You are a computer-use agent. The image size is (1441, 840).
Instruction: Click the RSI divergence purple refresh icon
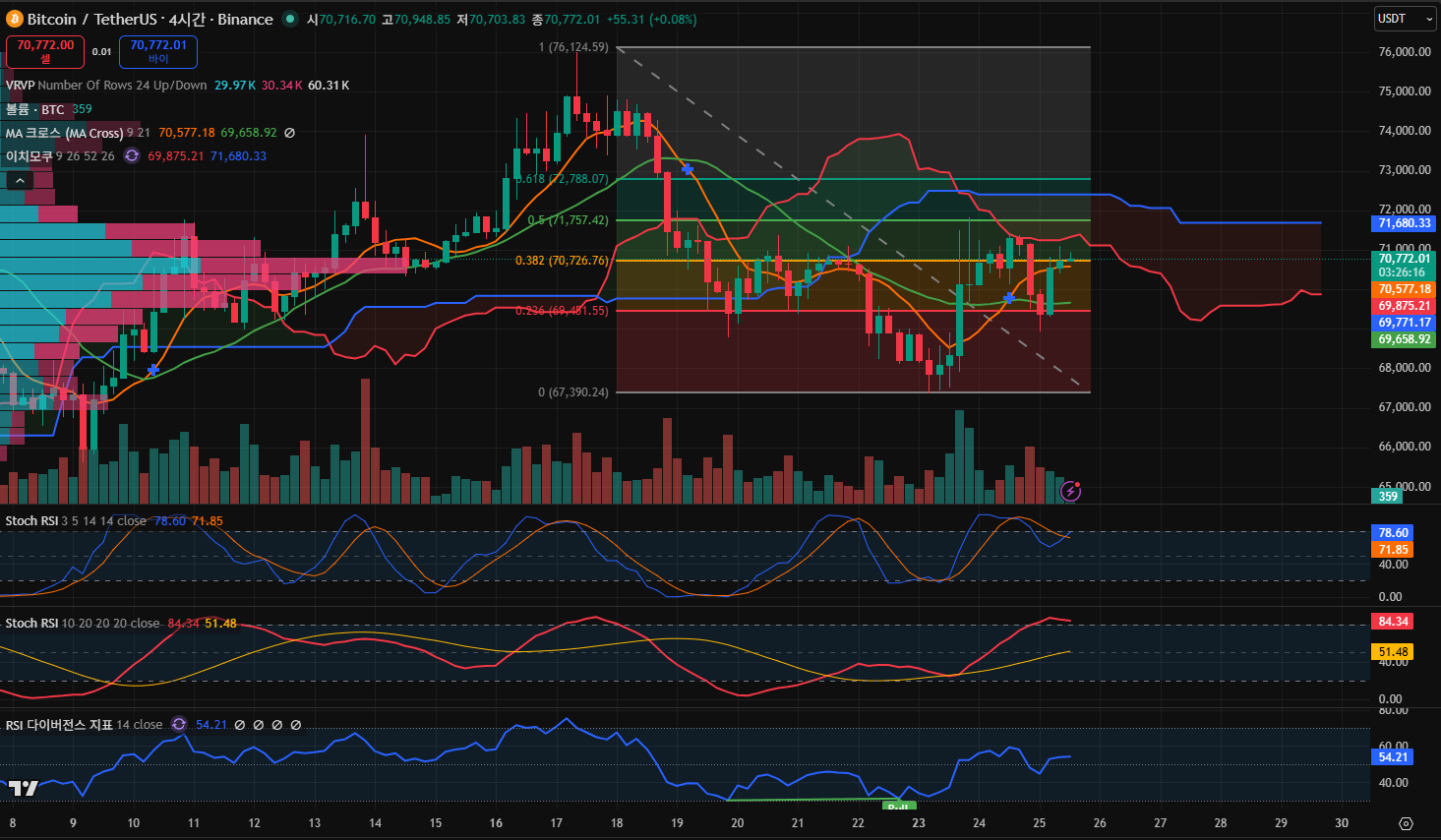coord(179,725)
